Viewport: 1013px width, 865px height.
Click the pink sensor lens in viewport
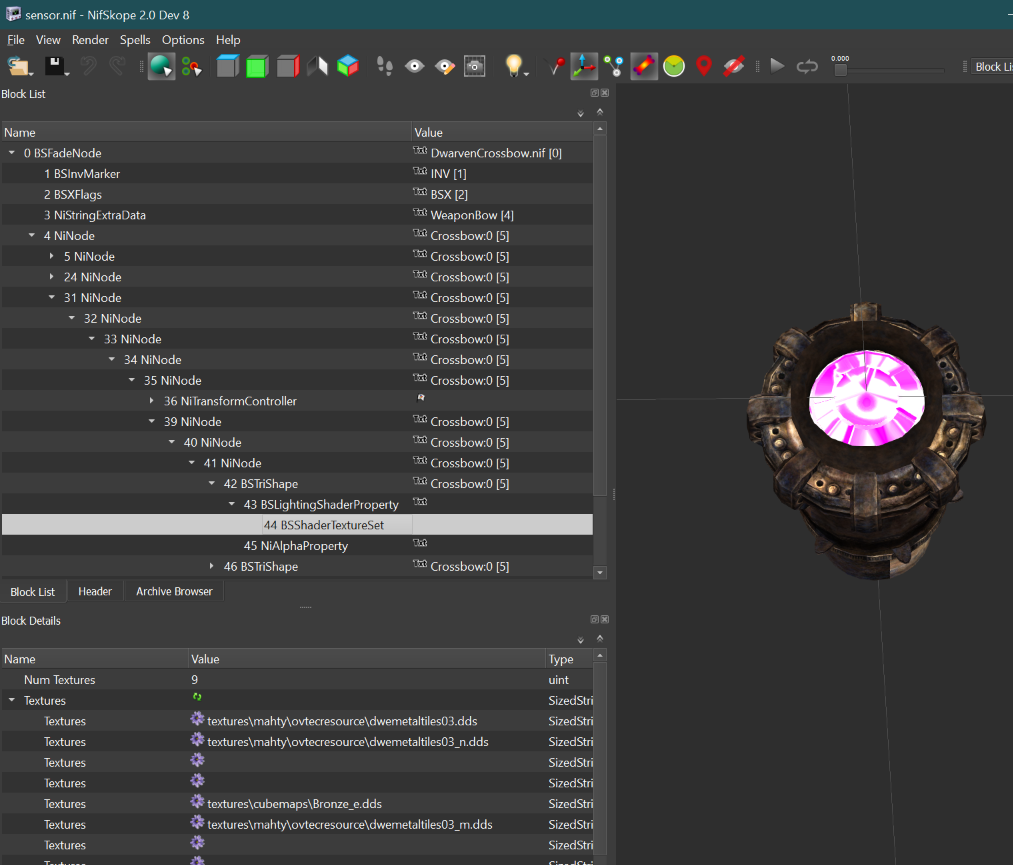(866, 399)
